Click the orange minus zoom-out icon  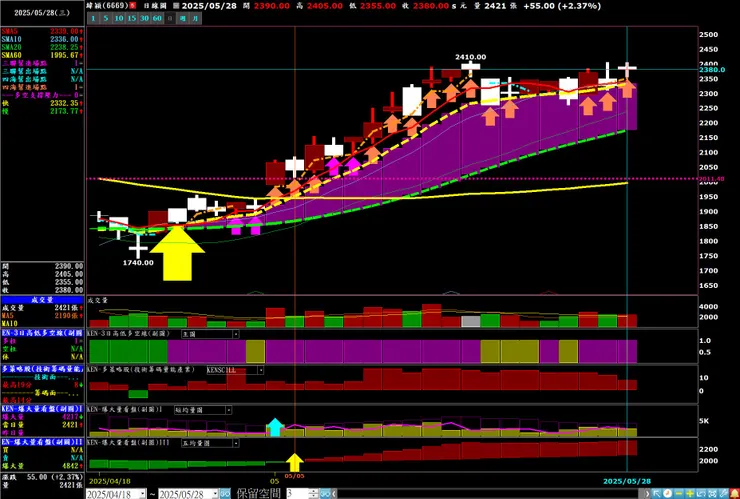pos(679,494)
